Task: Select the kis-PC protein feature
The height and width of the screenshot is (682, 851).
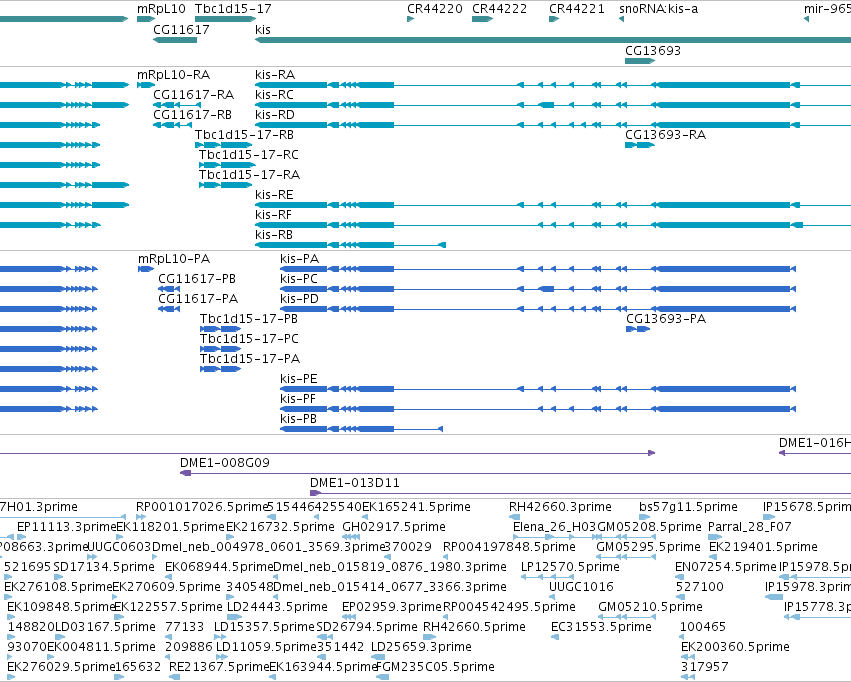Action: pos(538,289)
